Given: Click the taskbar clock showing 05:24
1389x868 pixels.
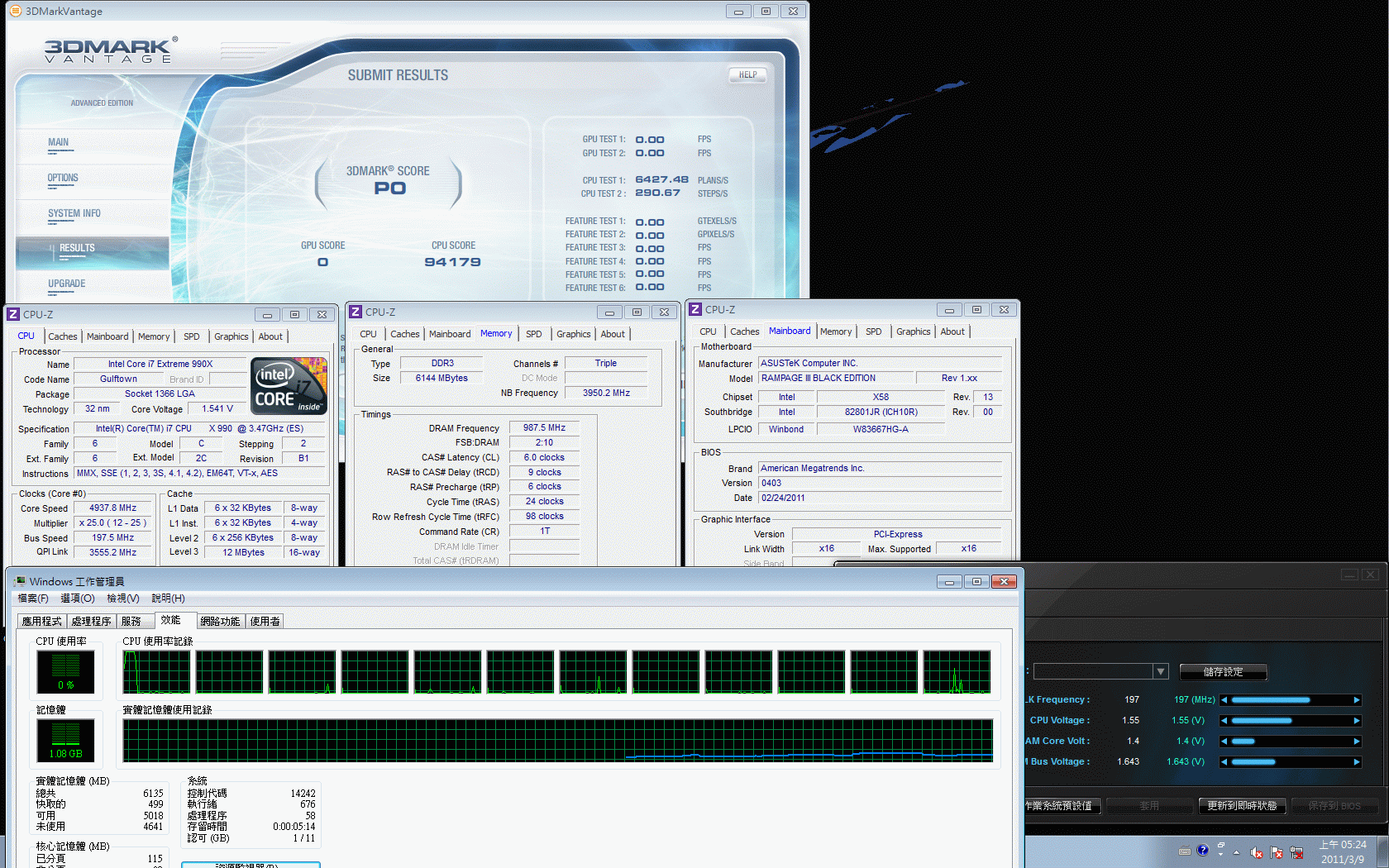Looking at the screenshot, I should (x=1343, y=852).
